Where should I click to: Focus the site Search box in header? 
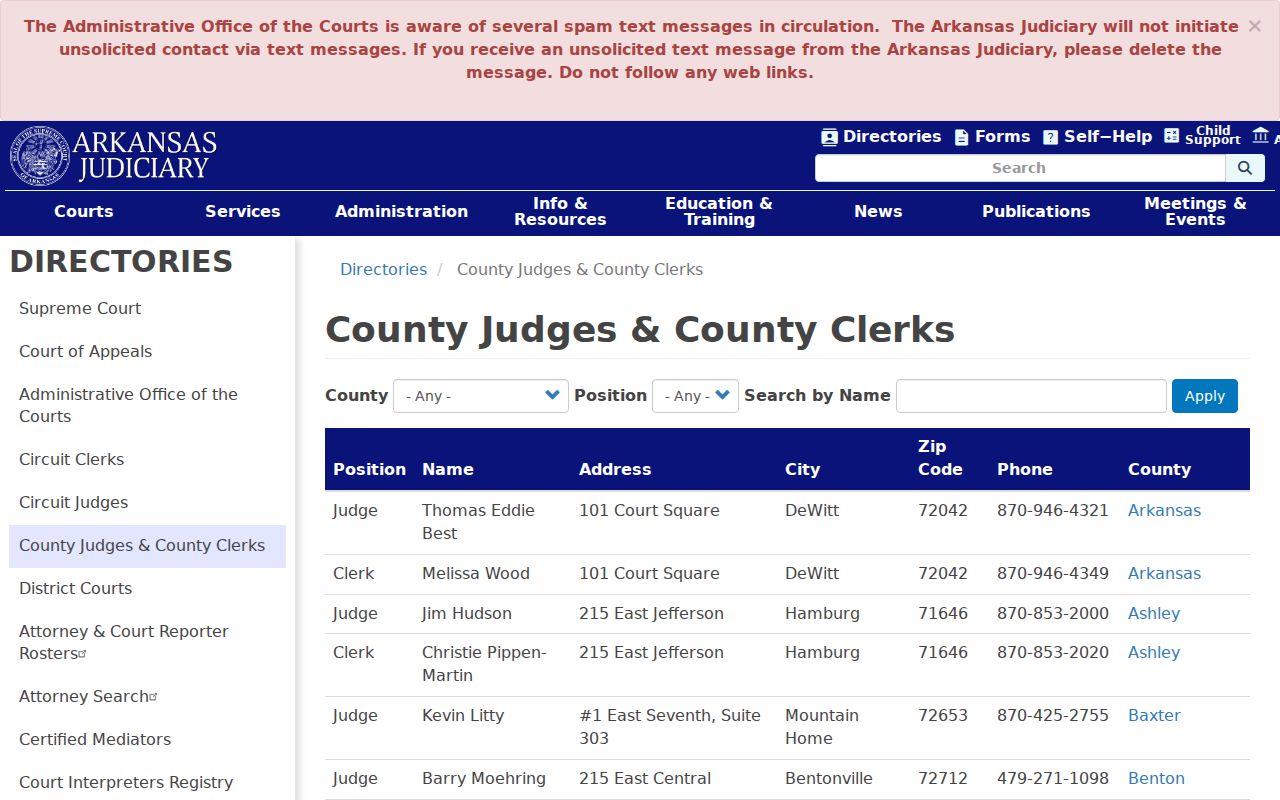[1020, 168]
